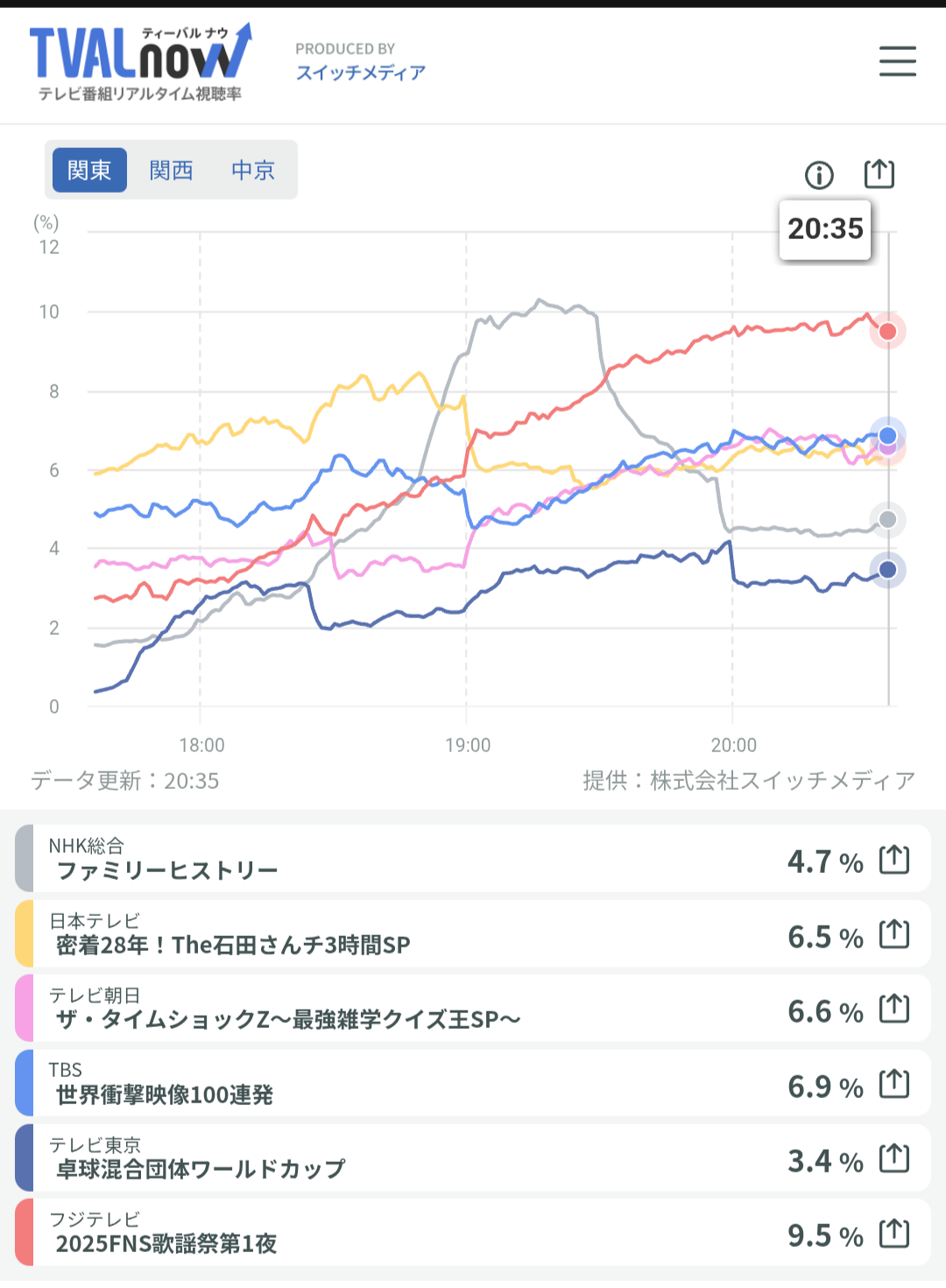The image size is (946, 1288).
Task: Click the TVALnow logo
Action: pos(140,63)
